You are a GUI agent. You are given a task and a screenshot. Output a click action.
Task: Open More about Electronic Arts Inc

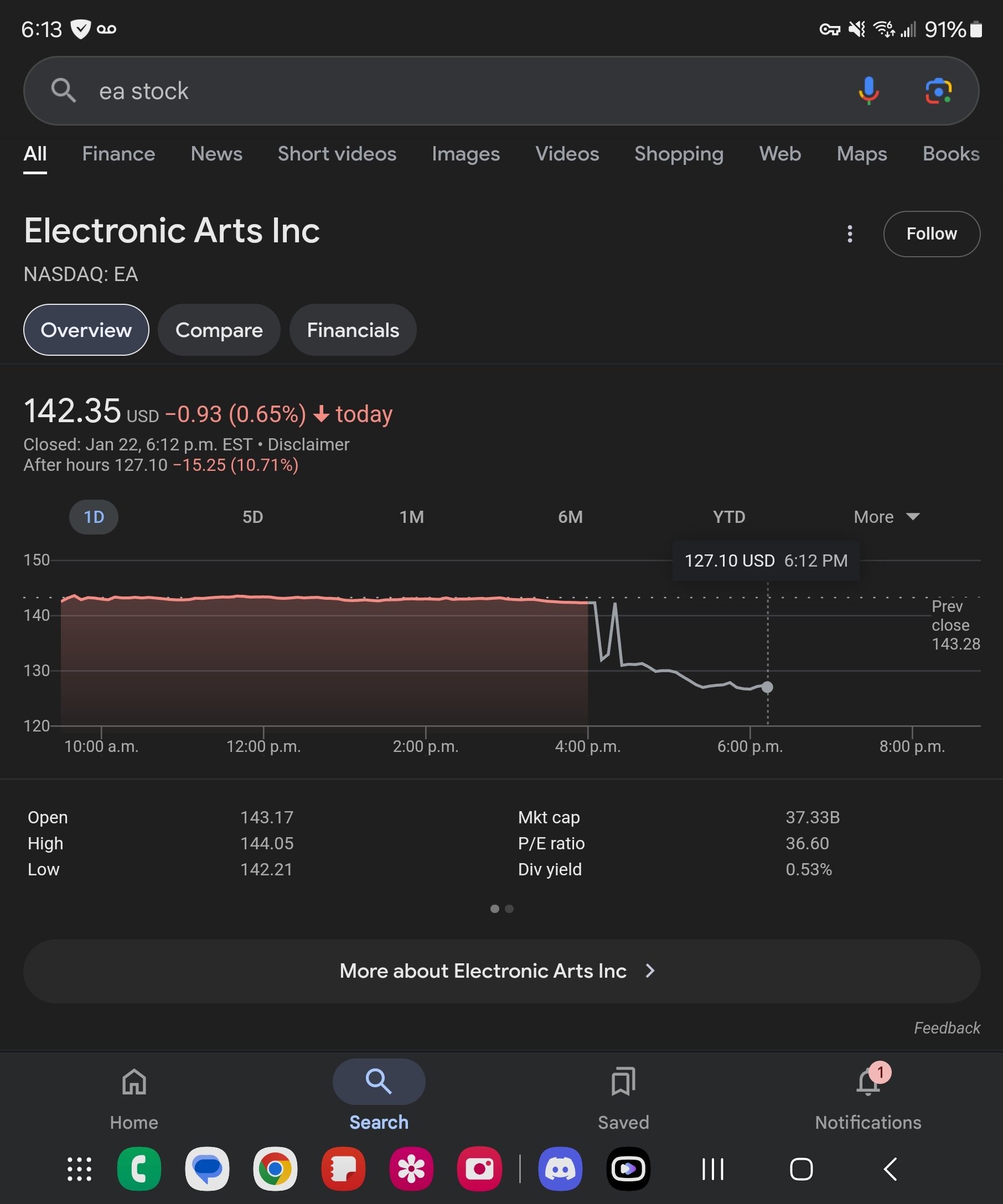click(502, 971)
